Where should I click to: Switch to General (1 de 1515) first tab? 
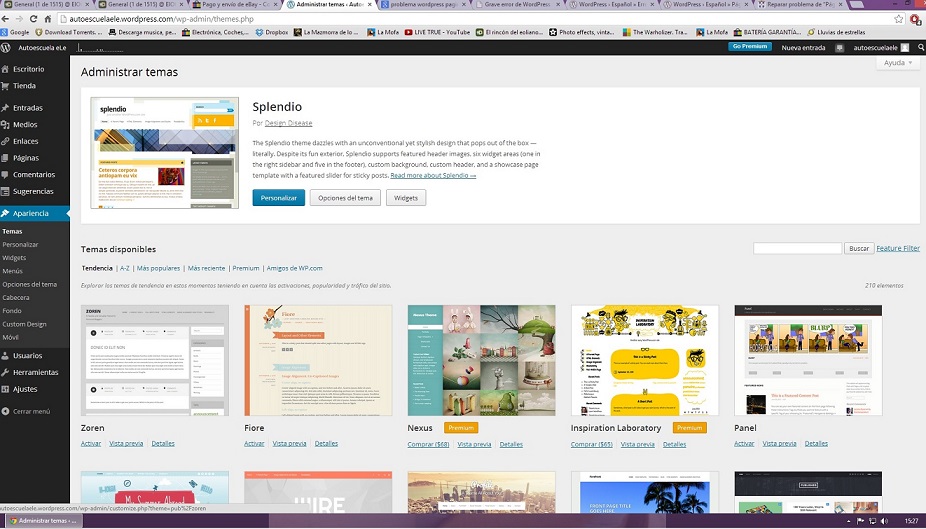[47, 5]
